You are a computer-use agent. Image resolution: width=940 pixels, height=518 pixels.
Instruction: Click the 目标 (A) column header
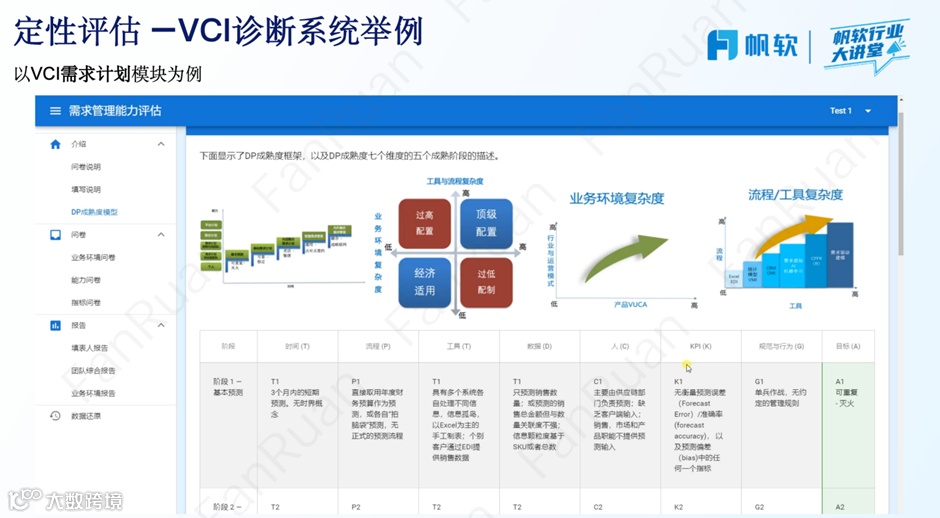848,347
